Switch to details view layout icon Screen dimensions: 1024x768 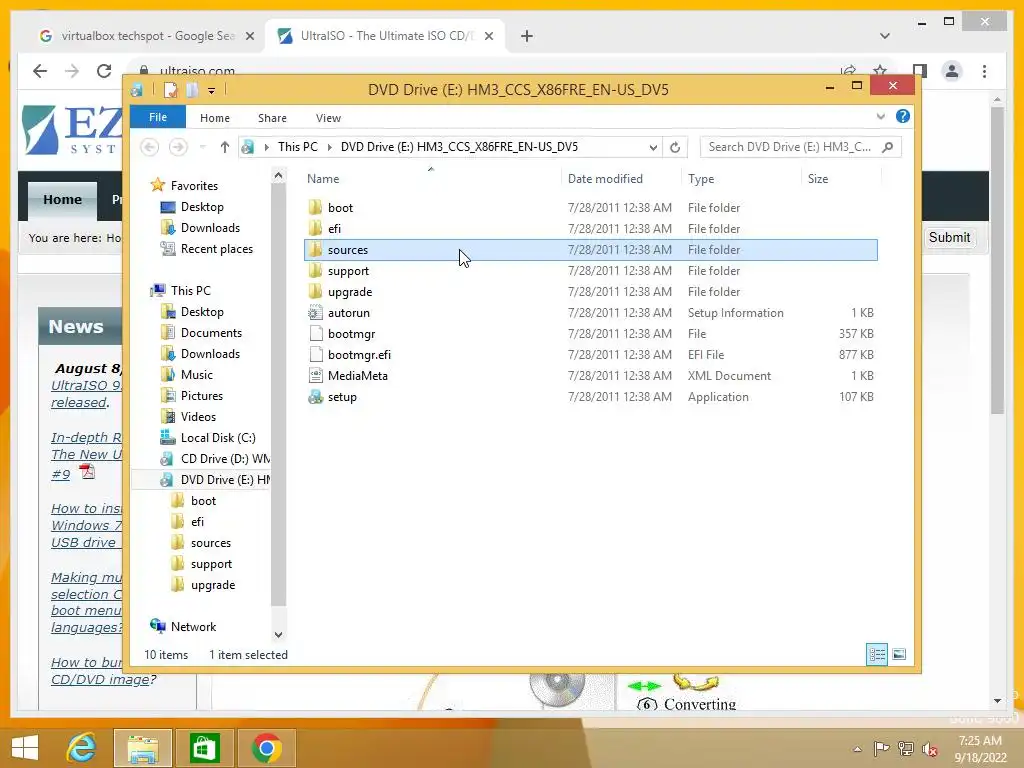(x=877, y=654)
